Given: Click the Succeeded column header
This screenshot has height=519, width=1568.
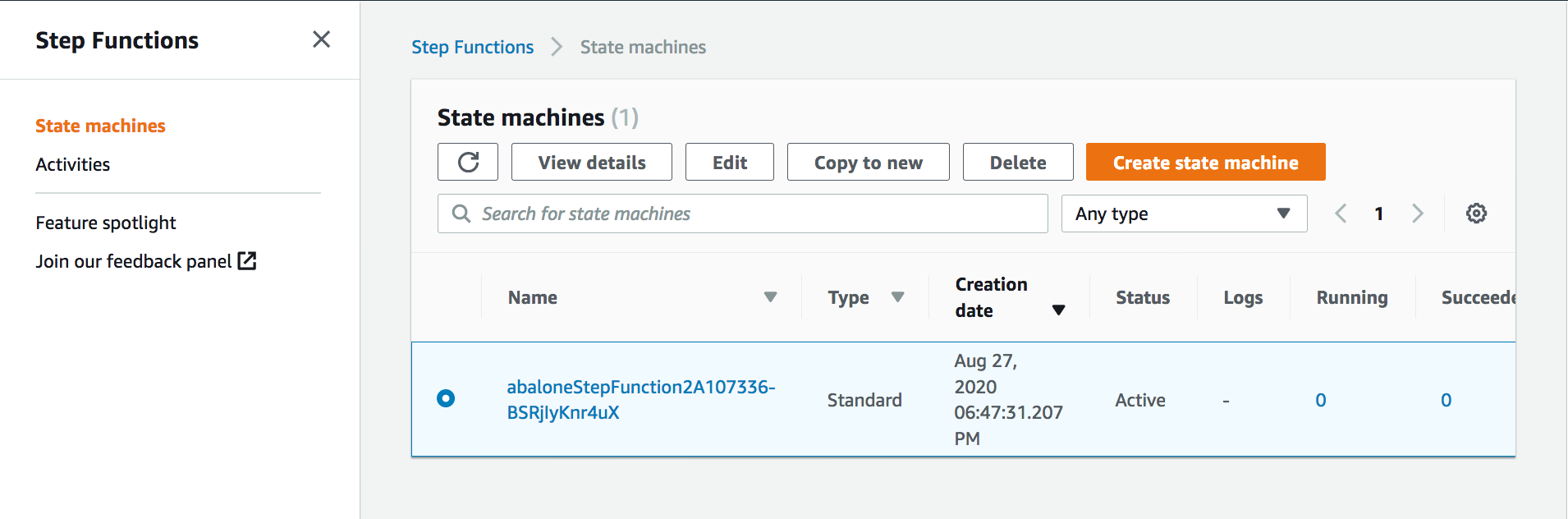Looking at the screenshot, I should [1479, 297].
